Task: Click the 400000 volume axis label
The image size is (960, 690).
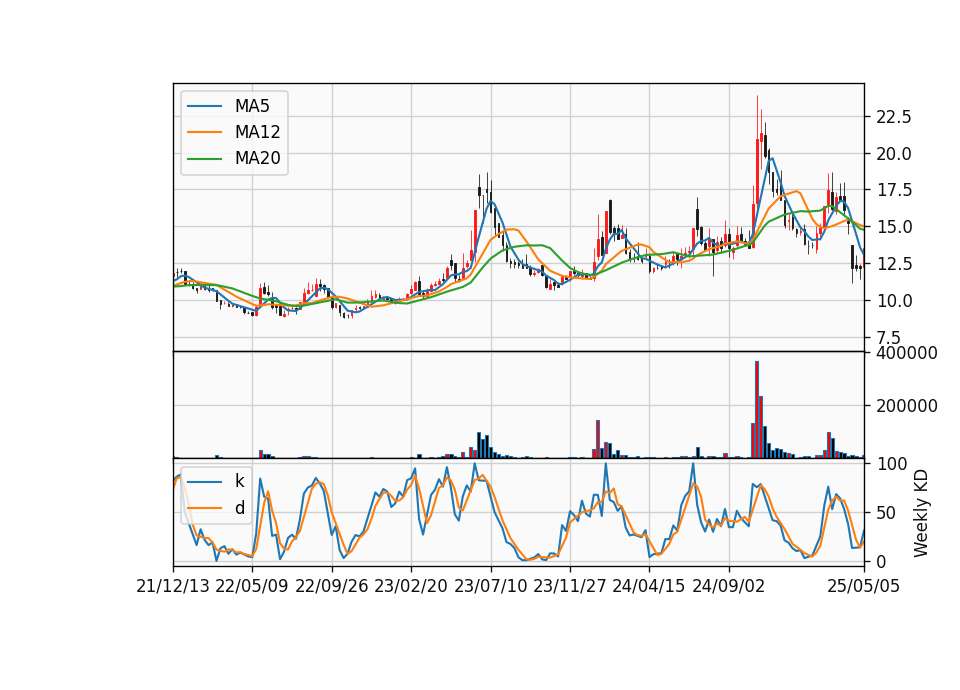Action: coord(907,353)
